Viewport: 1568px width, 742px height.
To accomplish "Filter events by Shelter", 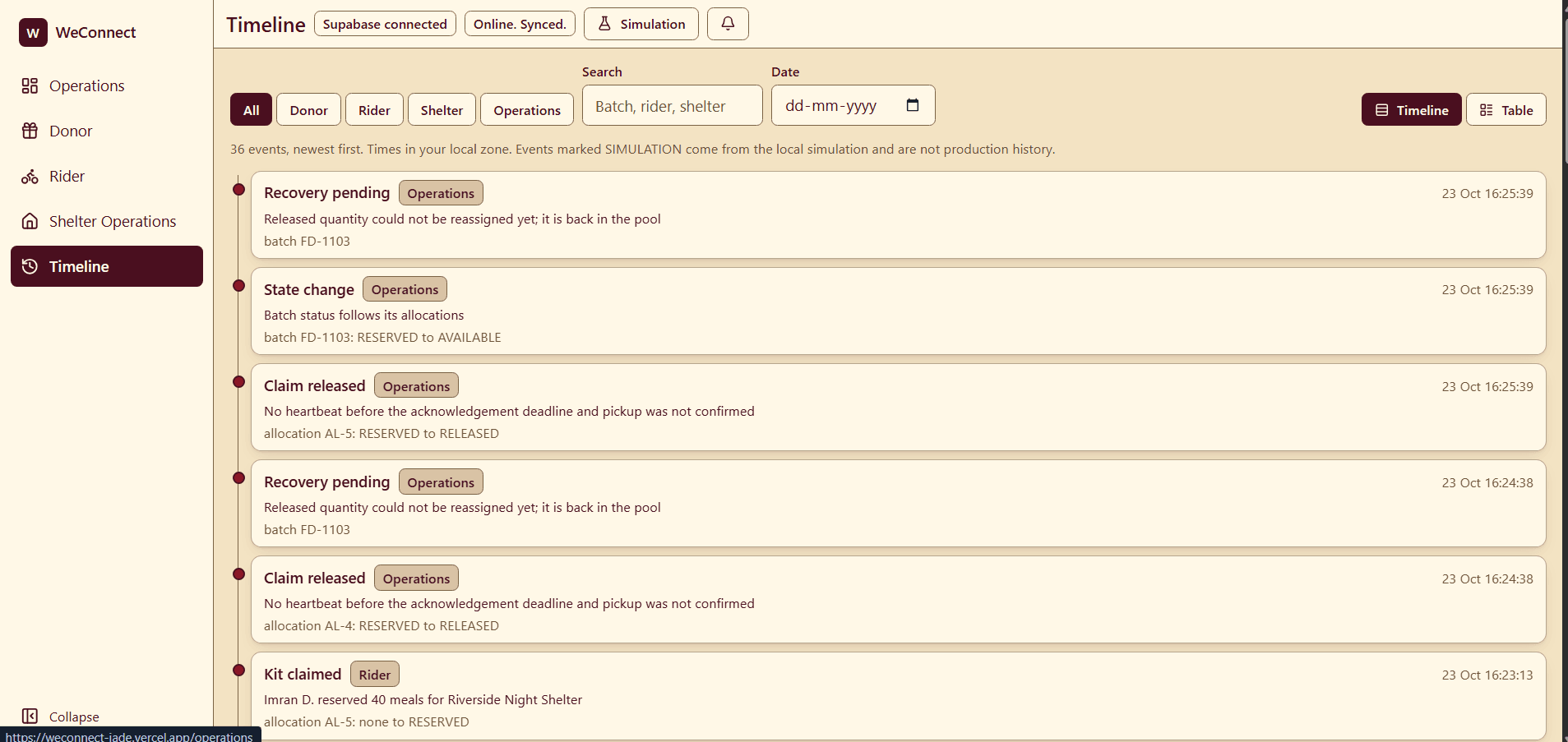I will [442, 110].
